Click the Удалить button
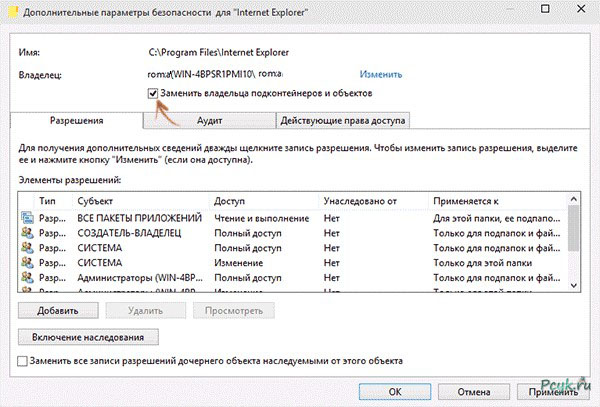Screen dimensions: 600x407 coord(146,311)
